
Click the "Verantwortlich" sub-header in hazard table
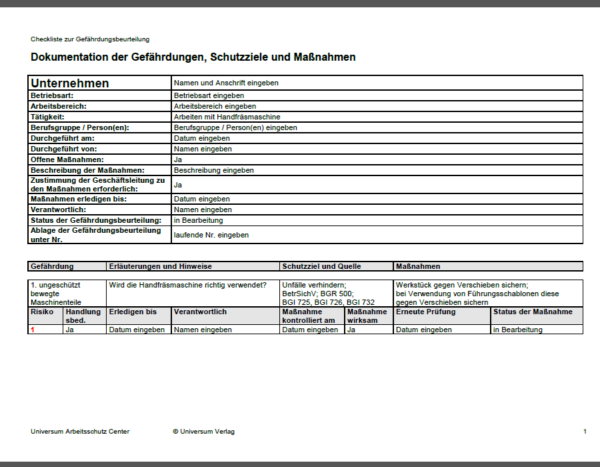[x=225, y=316]
